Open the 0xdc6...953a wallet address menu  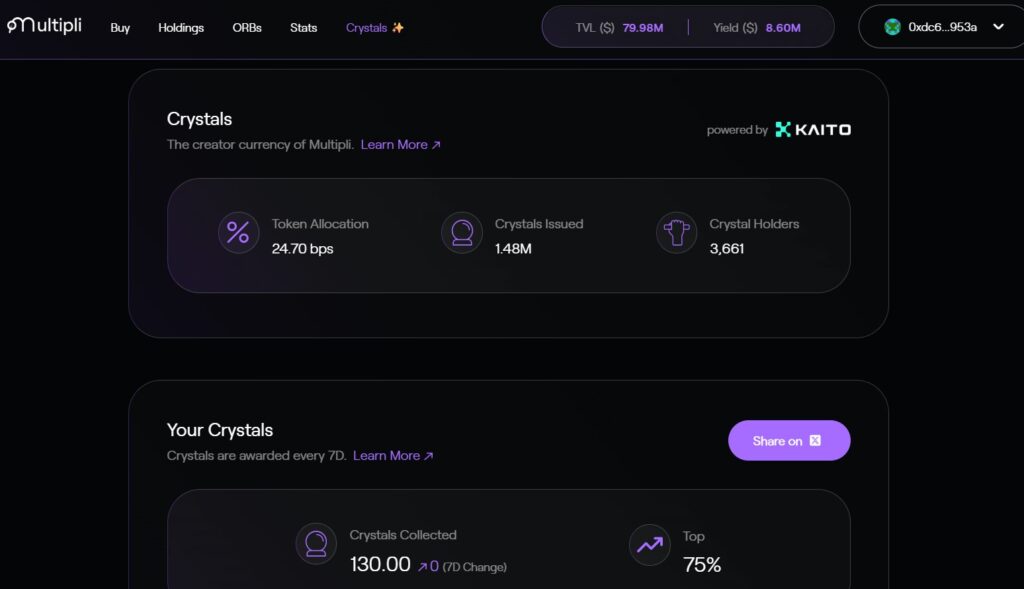pyautogui.click(x=942, y=27)
